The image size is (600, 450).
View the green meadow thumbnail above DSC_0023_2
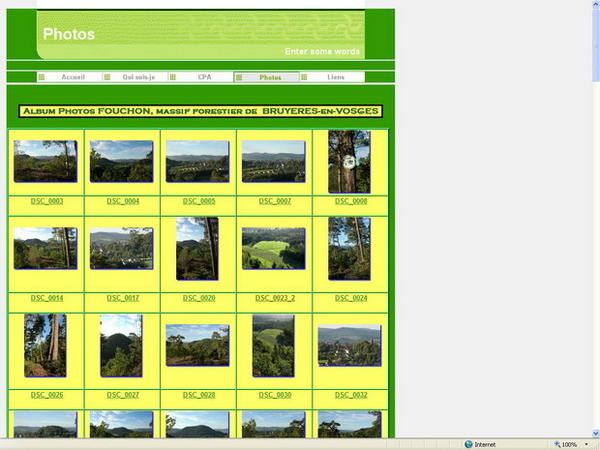point(274,248)
